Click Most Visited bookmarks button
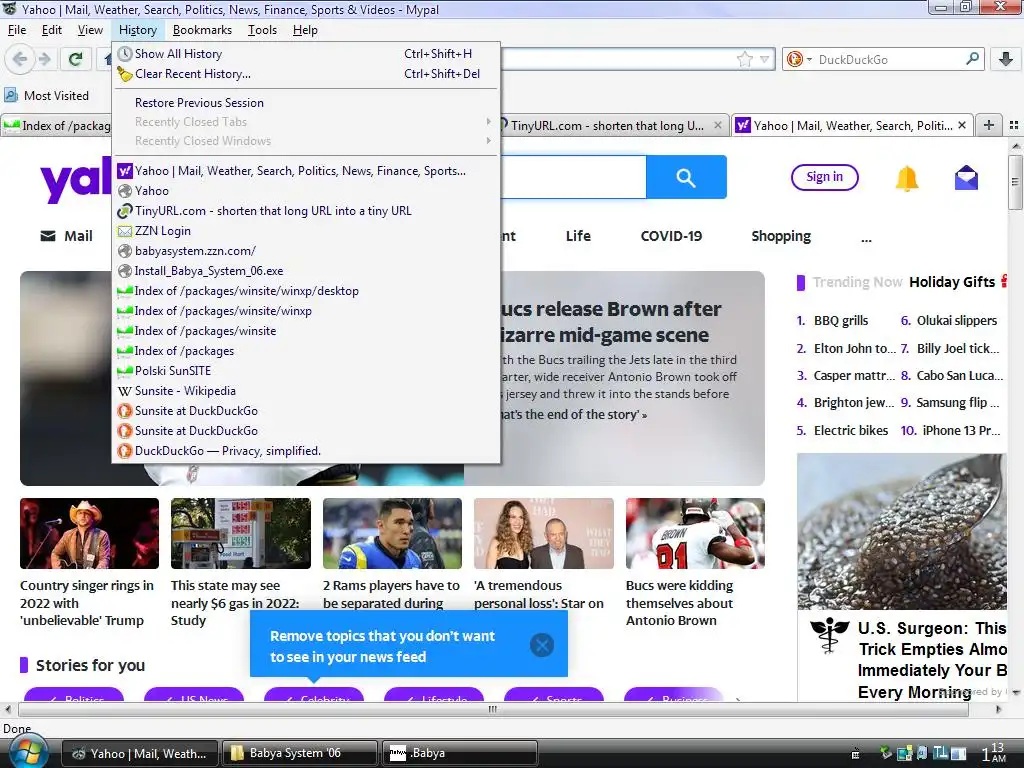The image size is (1024, 768). click(47, 95)
